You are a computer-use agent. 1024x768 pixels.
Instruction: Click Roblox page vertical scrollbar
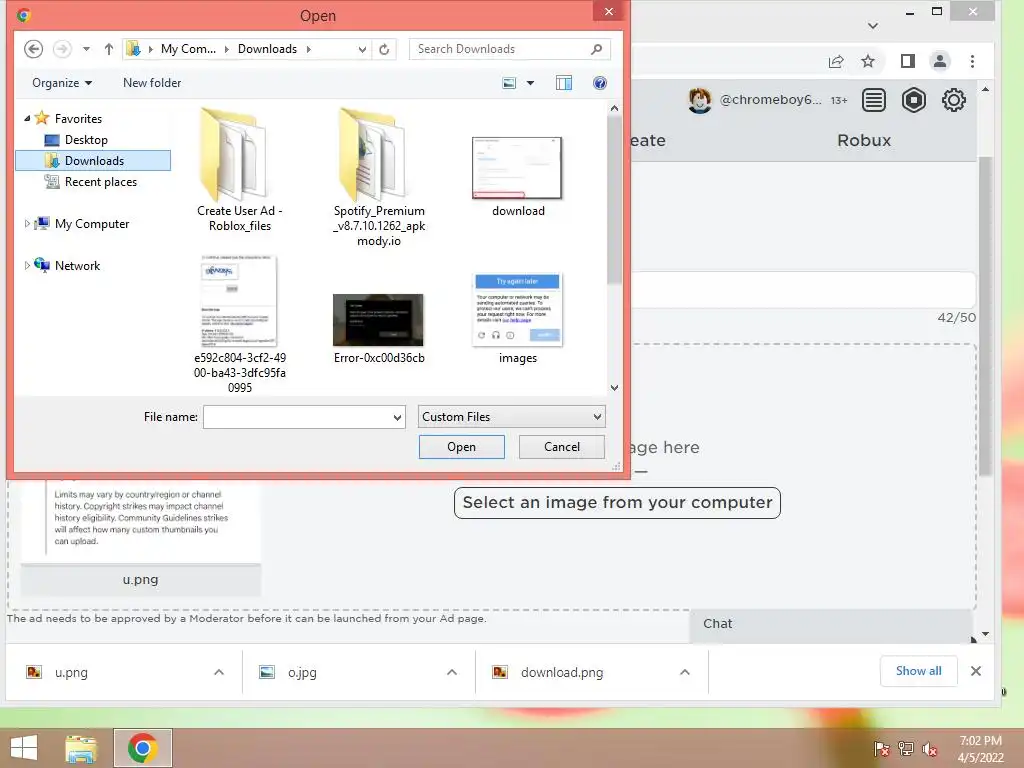click(985, 317)
